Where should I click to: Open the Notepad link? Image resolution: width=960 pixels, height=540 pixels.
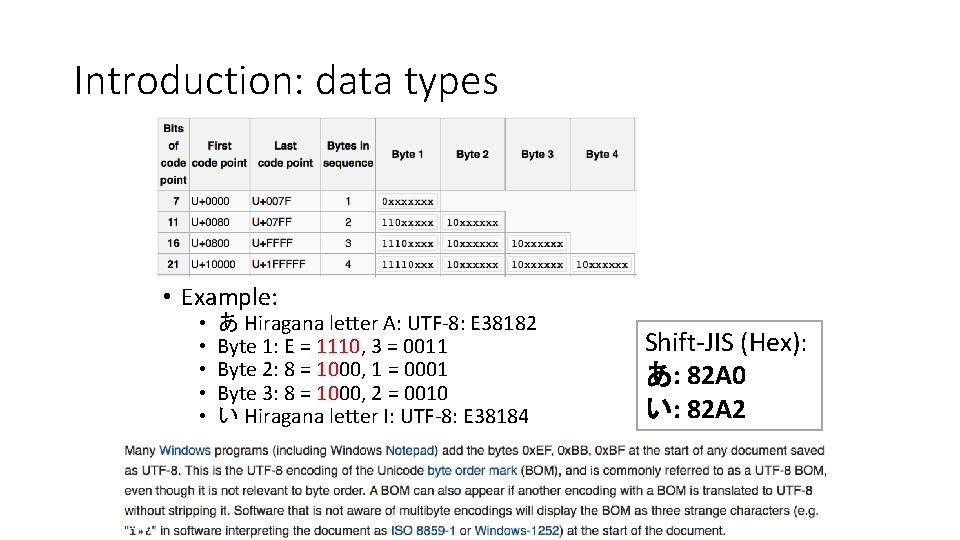pos(410,451)
